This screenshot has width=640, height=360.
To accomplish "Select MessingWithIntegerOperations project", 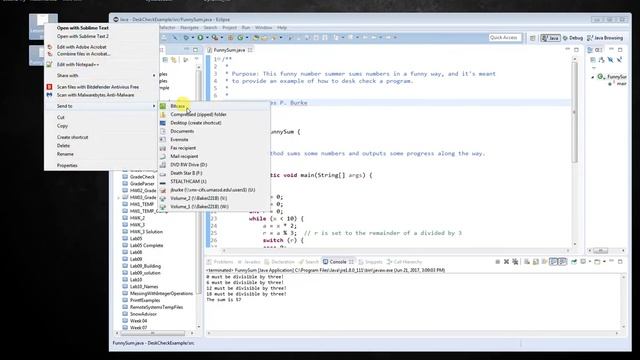I will (x=161, y=293).
